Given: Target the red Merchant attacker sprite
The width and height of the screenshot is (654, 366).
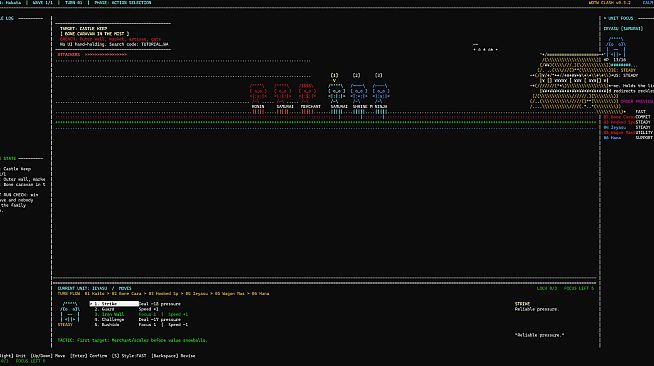Looking at the screenshot, I should (x=307, y=93).
